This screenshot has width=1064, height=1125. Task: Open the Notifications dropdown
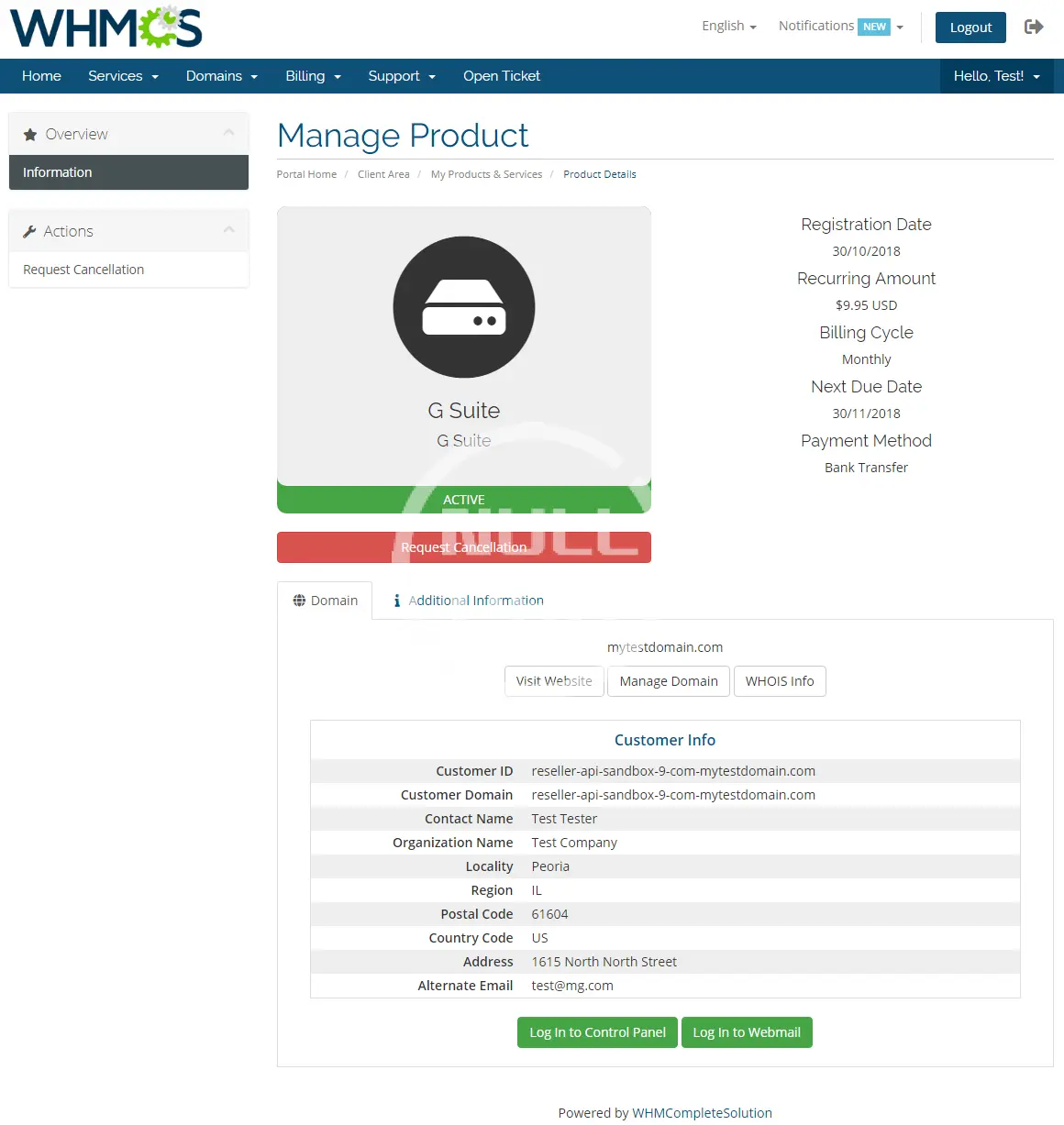[x=840, y=26]
